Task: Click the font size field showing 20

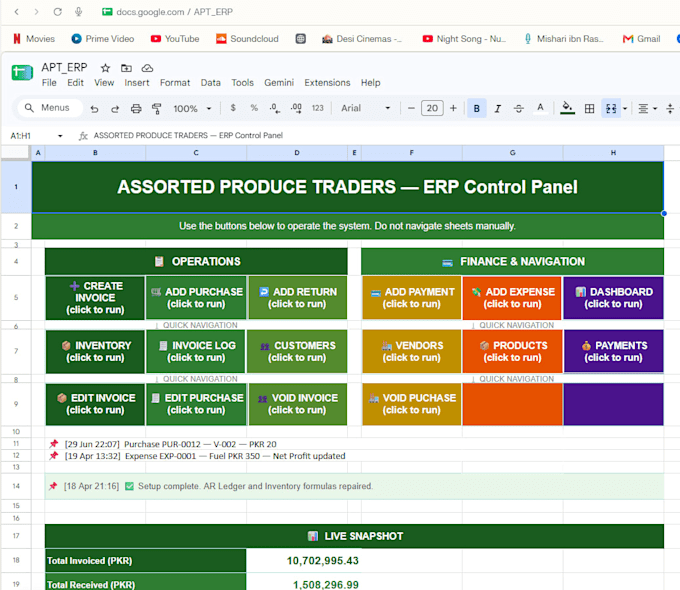Action: pyautogui.click(x=432, y=108)
